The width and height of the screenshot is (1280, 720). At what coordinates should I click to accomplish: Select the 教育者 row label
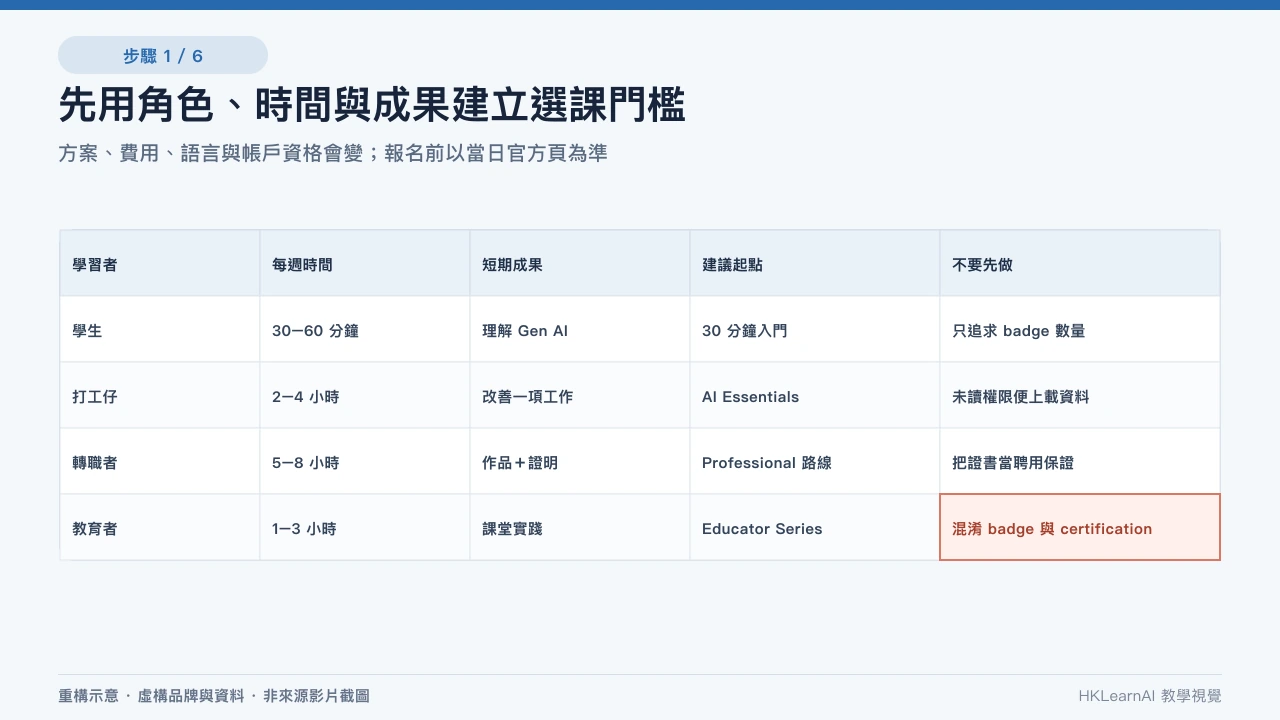160,528
